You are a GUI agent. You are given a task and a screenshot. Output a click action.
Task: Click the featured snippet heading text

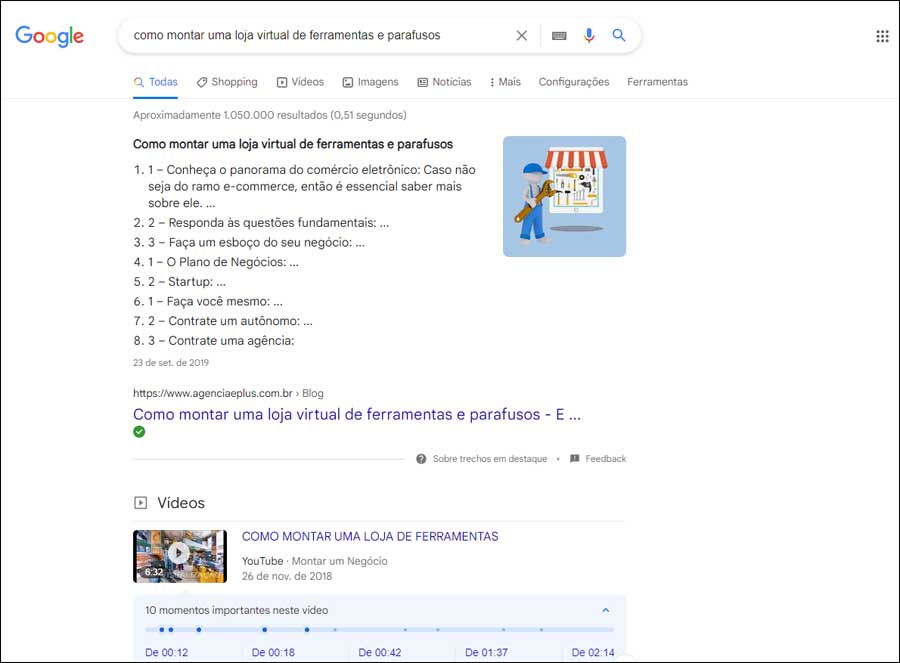click(x=293, y=144)
